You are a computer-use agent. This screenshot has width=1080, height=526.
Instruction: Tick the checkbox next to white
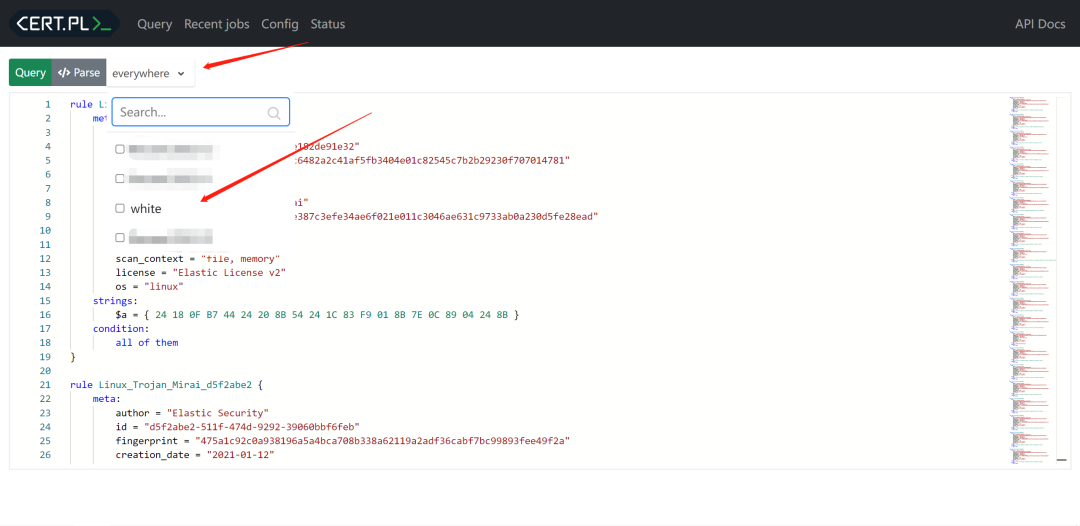pos(120,208)
